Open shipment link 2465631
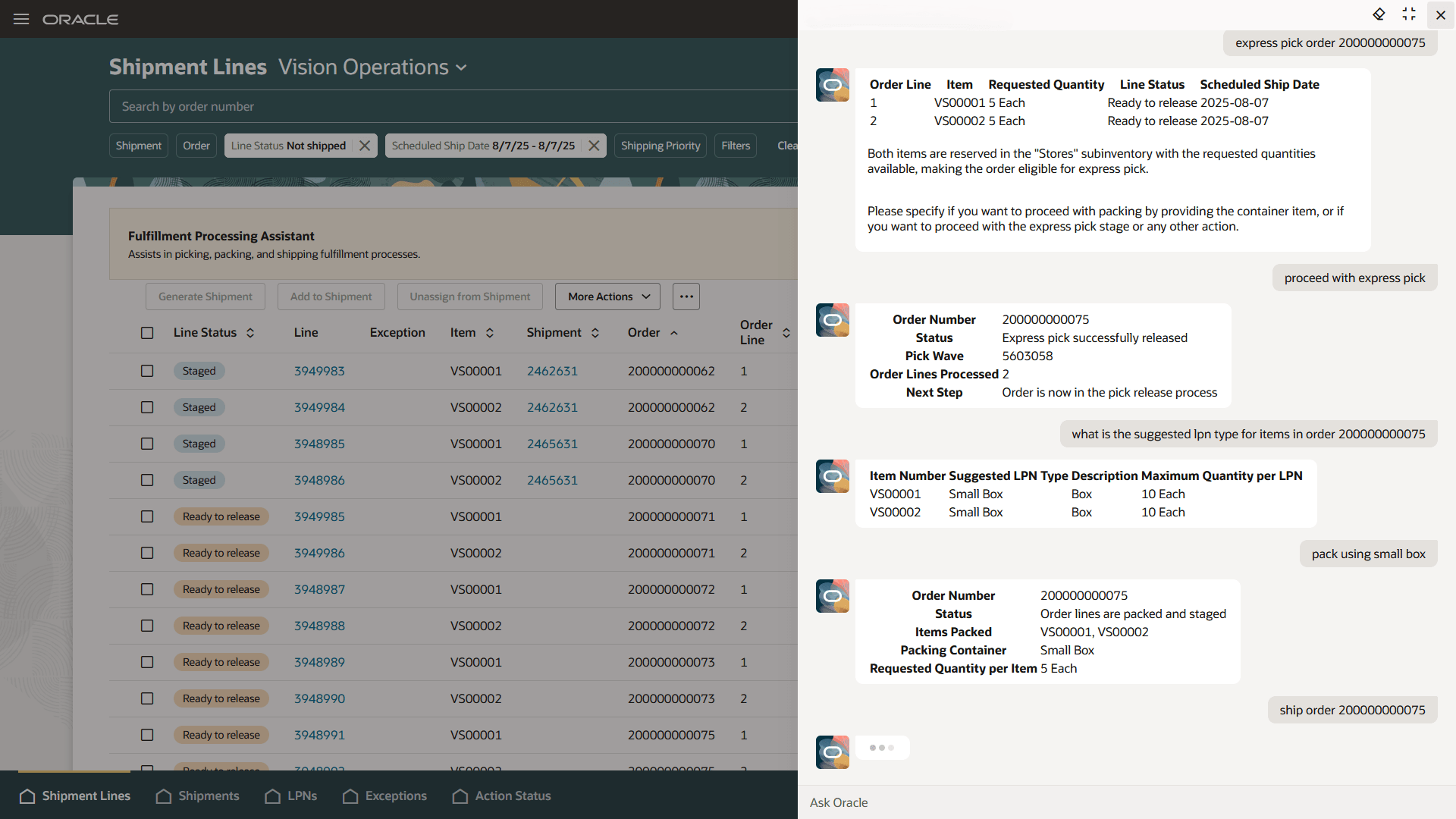 [552, 444]
